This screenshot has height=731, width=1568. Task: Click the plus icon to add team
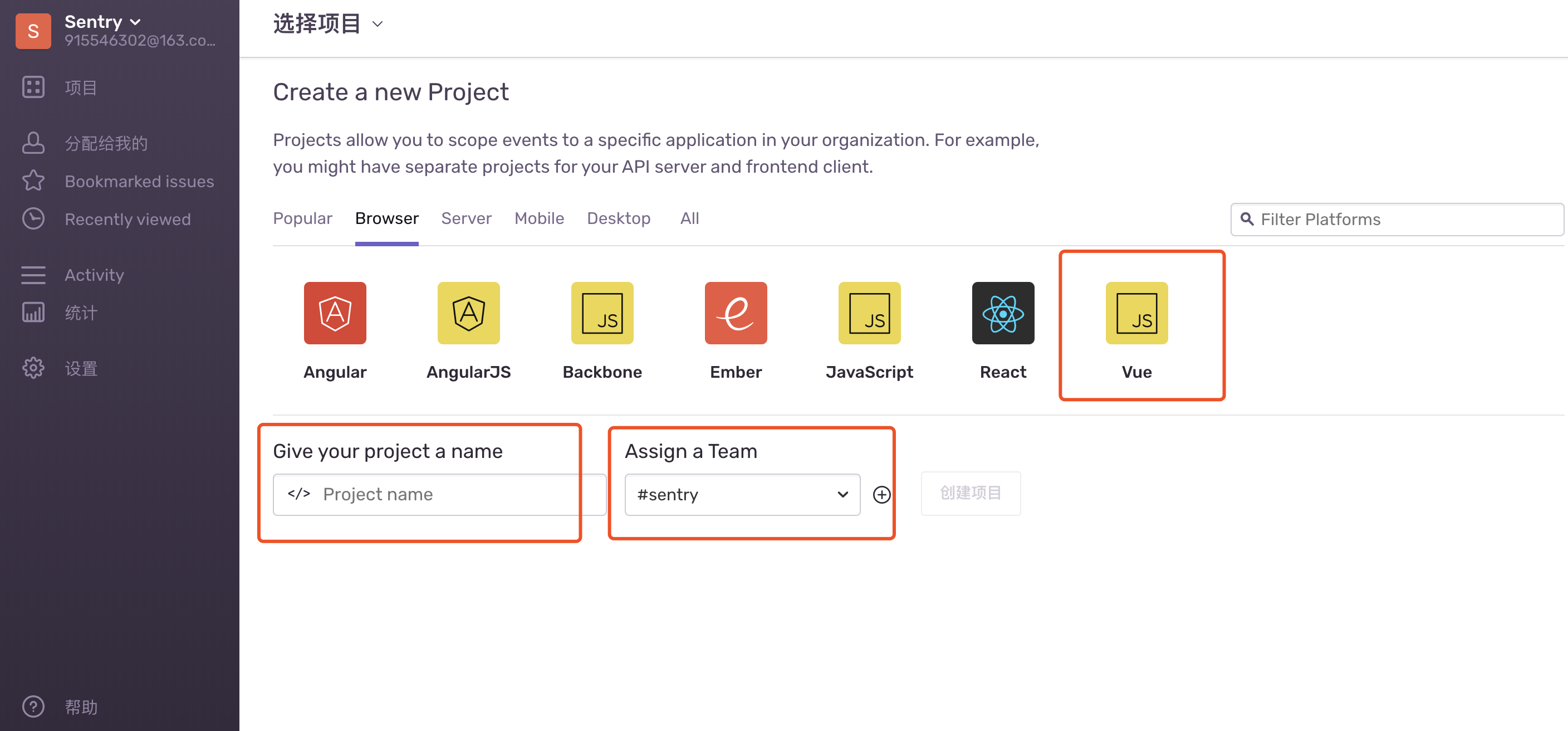pyautogui.click(x=881, y=494)
